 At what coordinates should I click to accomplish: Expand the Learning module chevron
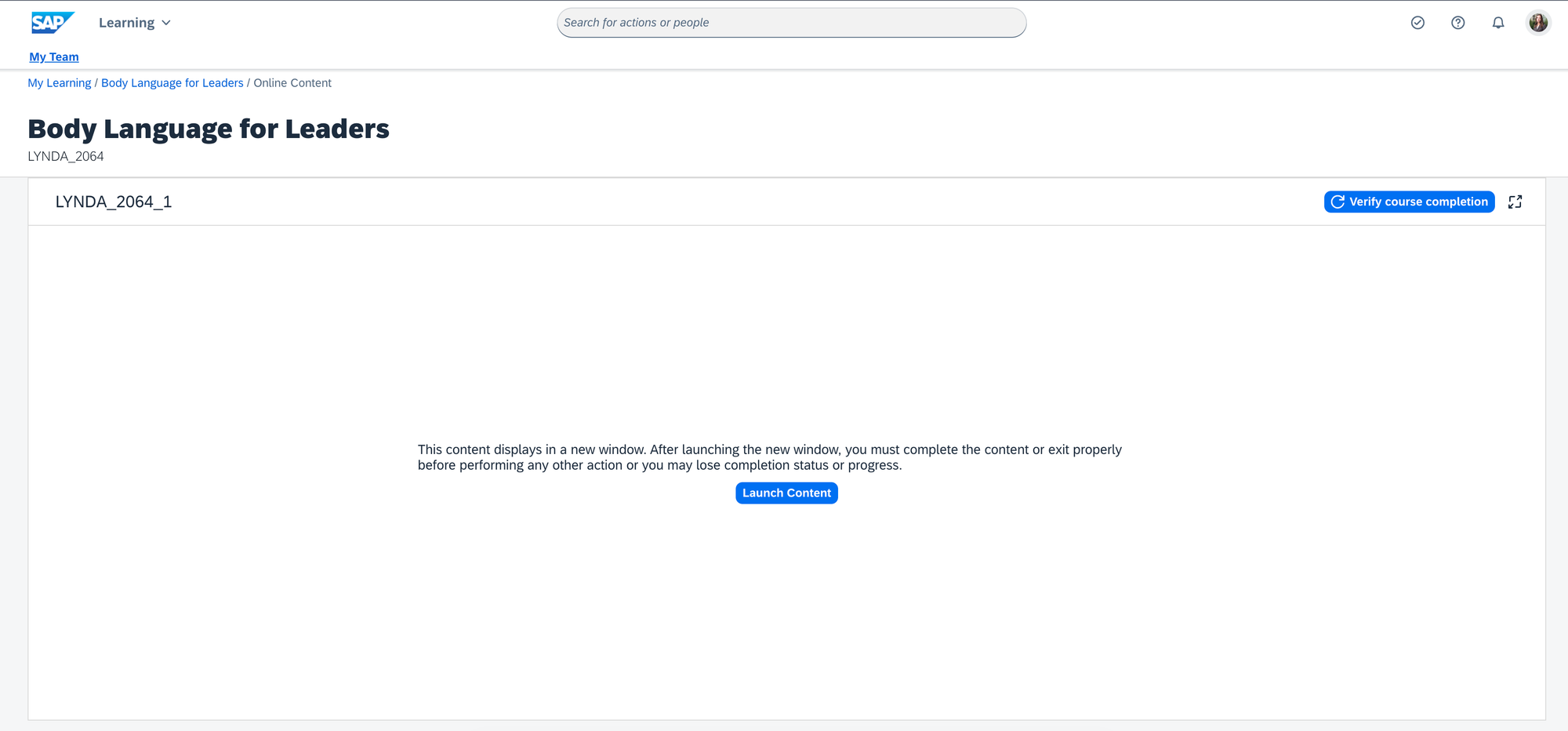tap(166, 23)
